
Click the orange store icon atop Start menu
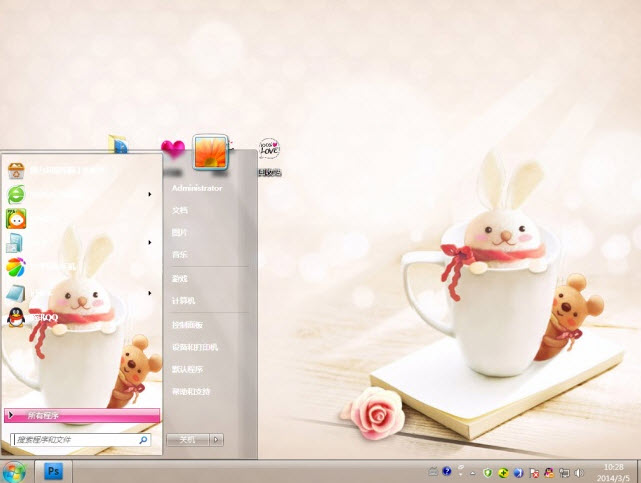tap(16, 169)
